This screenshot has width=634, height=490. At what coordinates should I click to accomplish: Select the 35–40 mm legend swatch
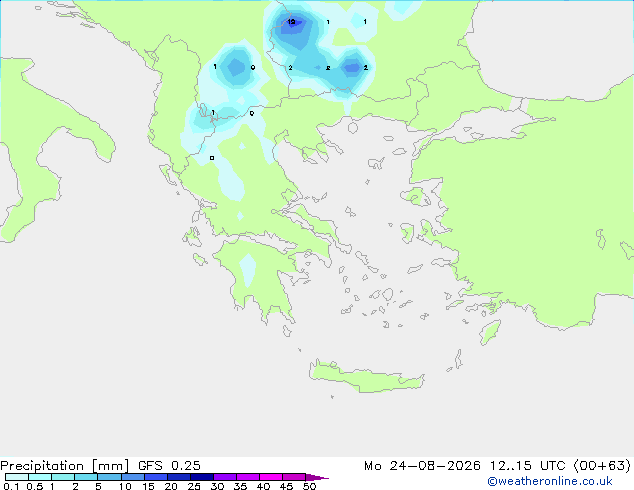[x=248, y=477]
